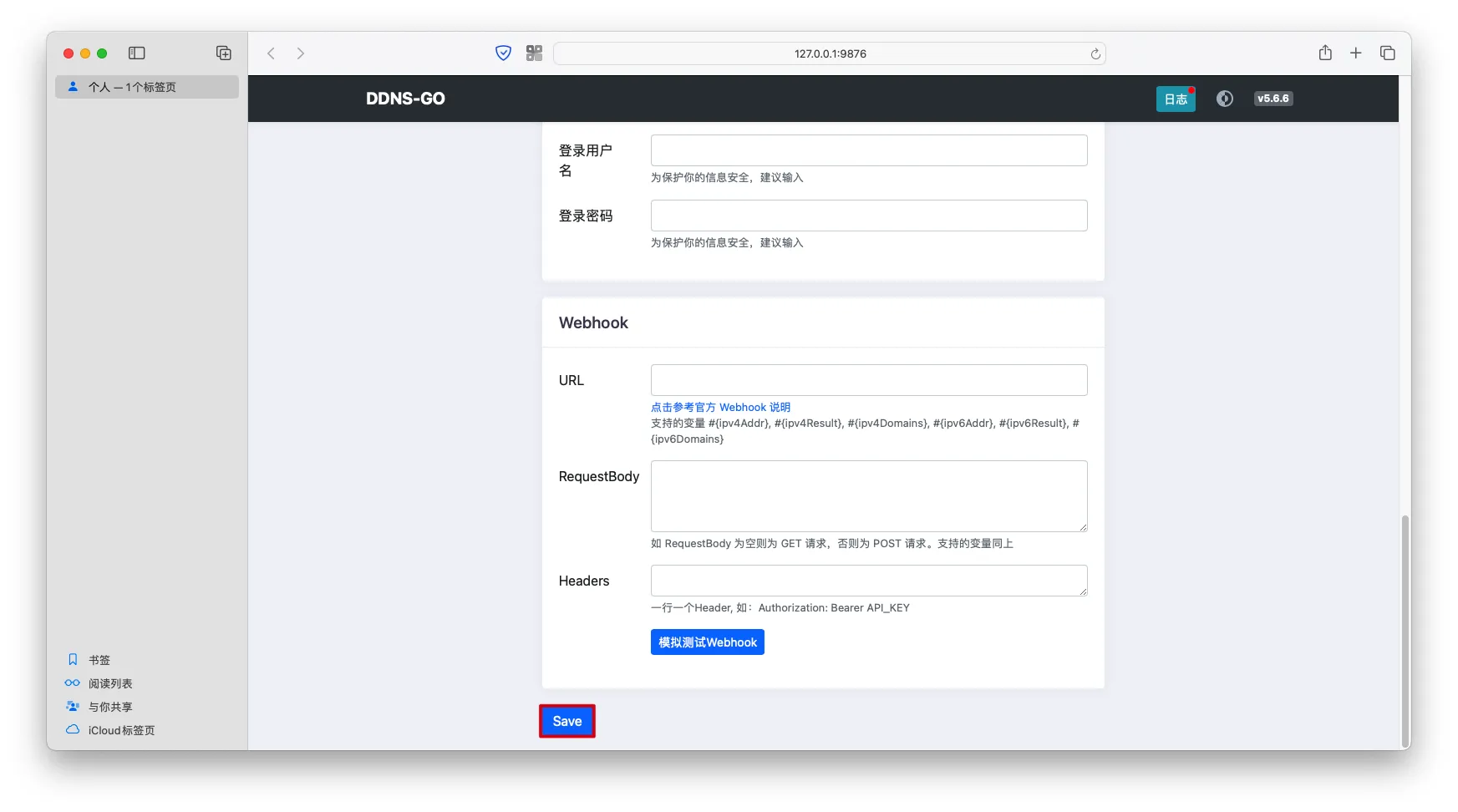Focus the 登录用户名 input field
This screenshot has width=1458, height=812.
coord(869,150)
